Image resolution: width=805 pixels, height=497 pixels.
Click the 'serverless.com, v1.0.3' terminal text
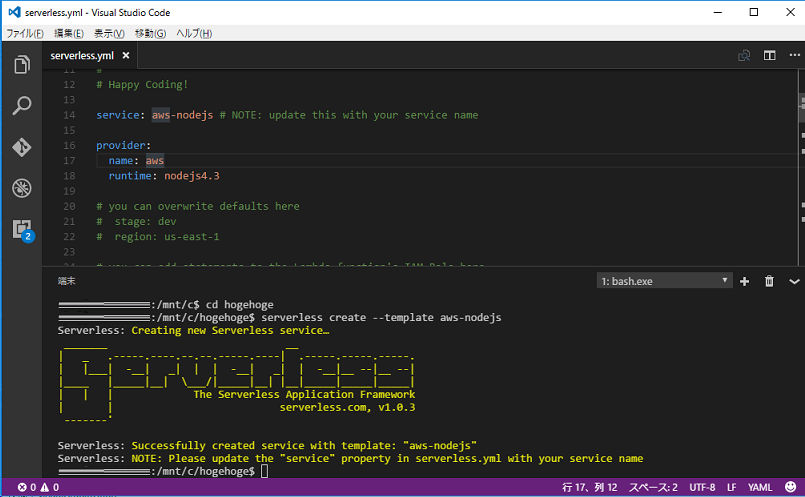tap(348, 408)
